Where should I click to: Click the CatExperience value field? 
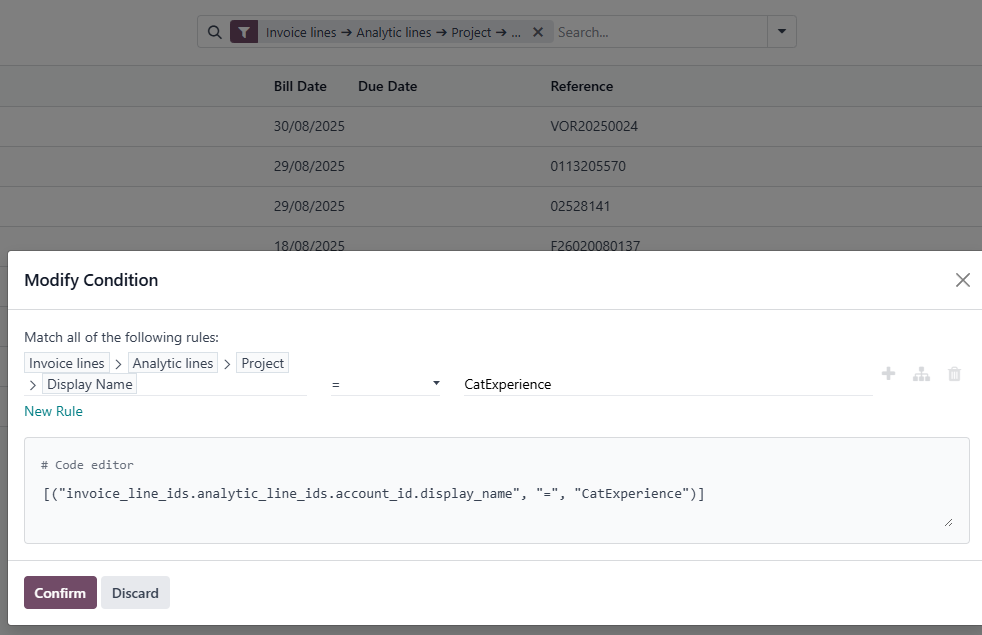666,384
